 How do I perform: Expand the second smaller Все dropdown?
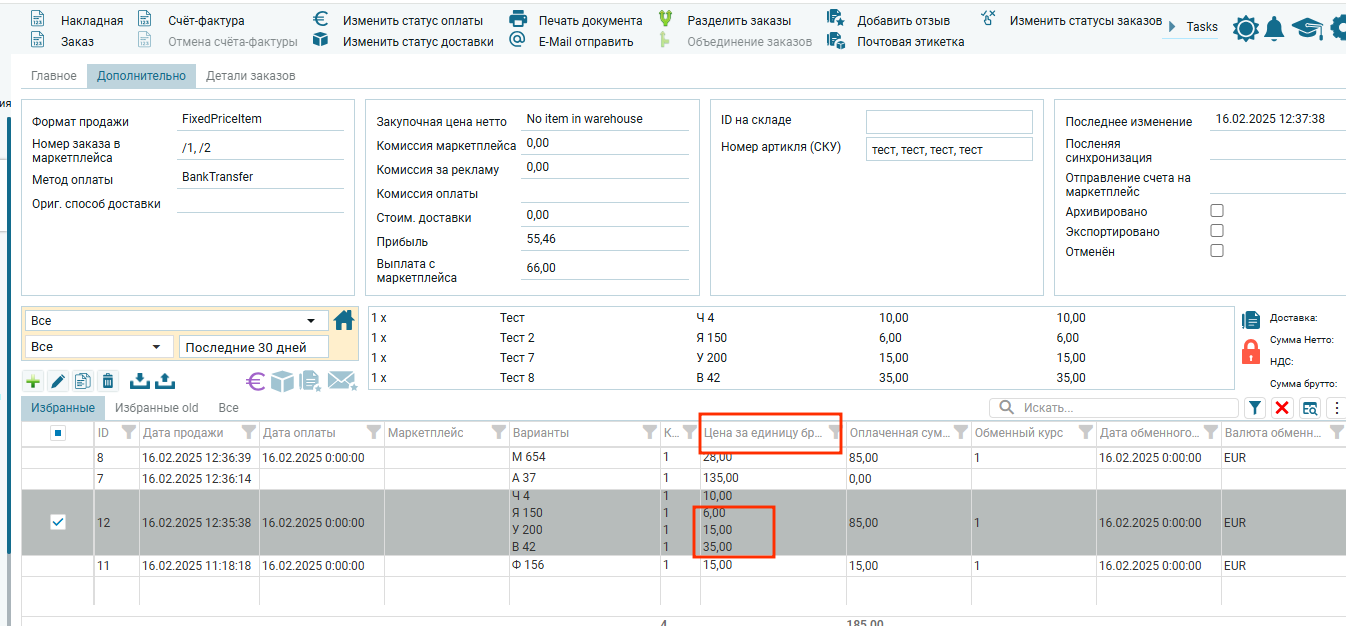pos(99,347)
